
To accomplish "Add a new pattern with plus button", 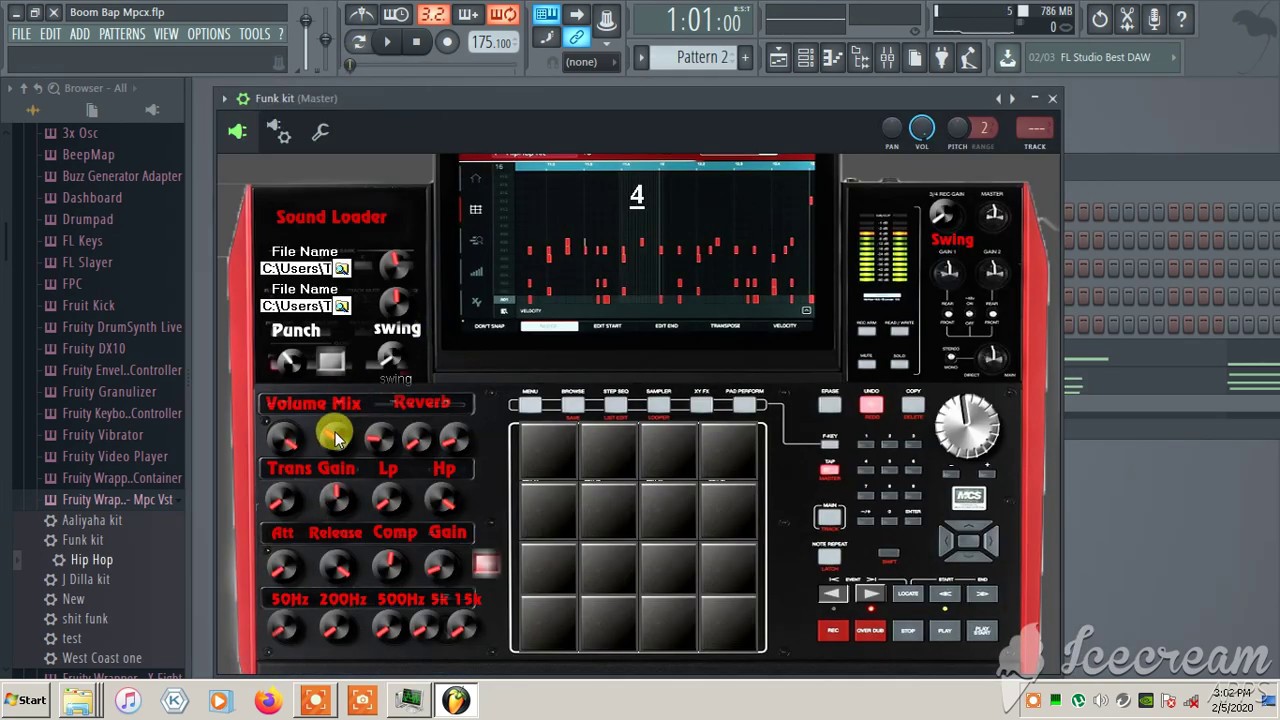I will click(745, 58).
